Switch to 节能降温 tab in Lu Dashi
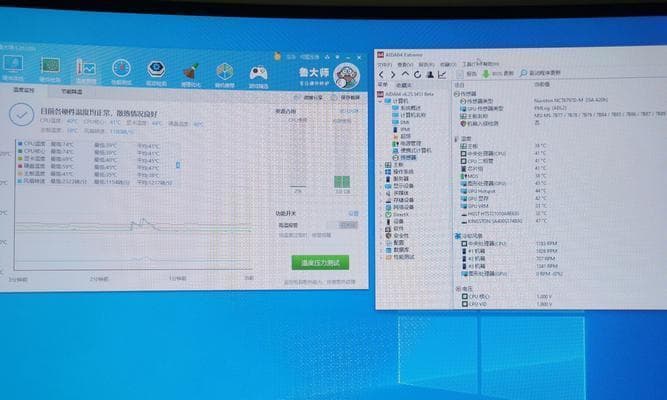This screenshot has width=667, height=400. coord(71,91)
